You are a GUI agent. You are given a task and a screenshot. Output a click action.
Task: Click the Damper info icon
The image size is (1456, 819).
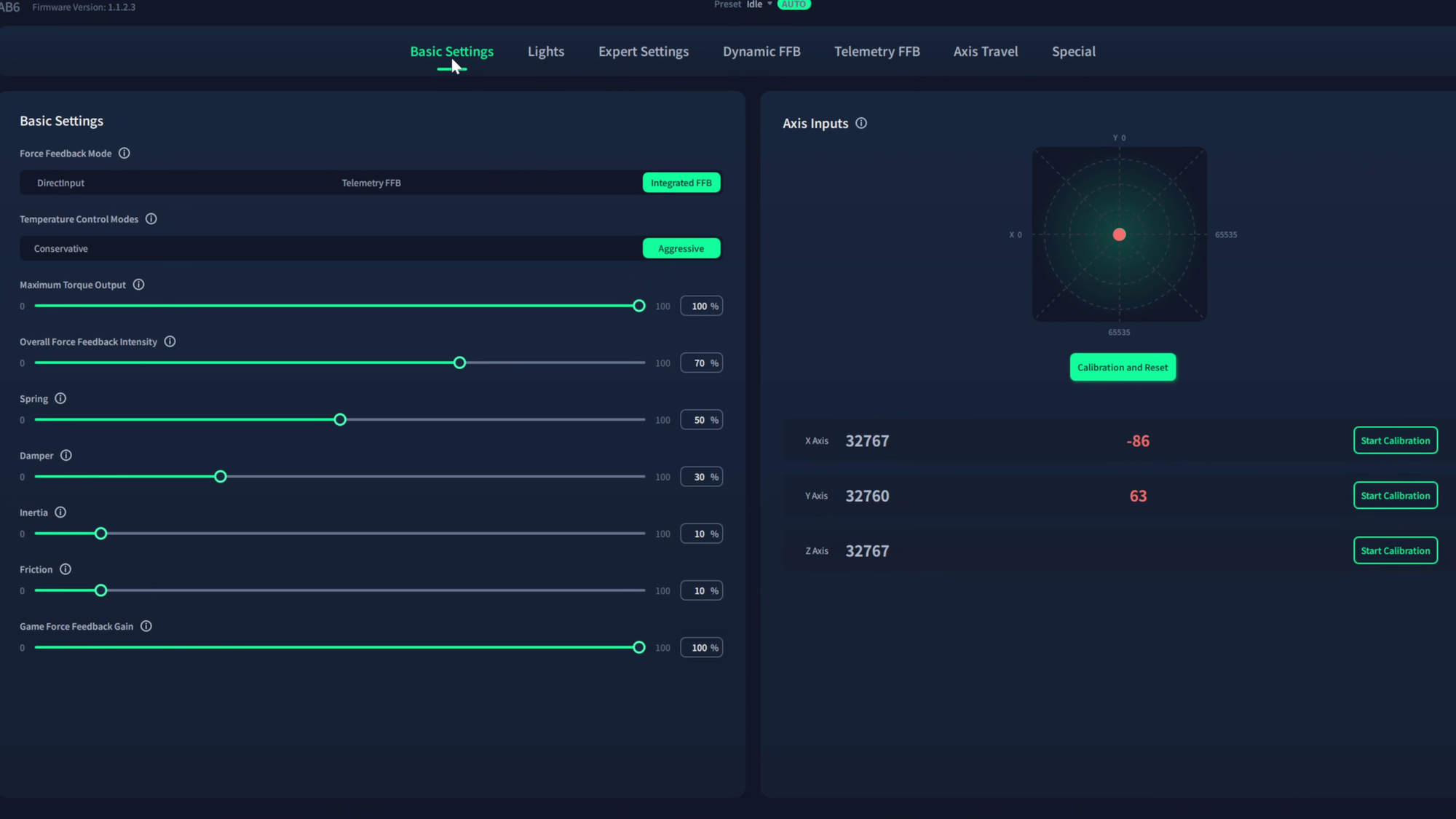click(x=66, y=456)
